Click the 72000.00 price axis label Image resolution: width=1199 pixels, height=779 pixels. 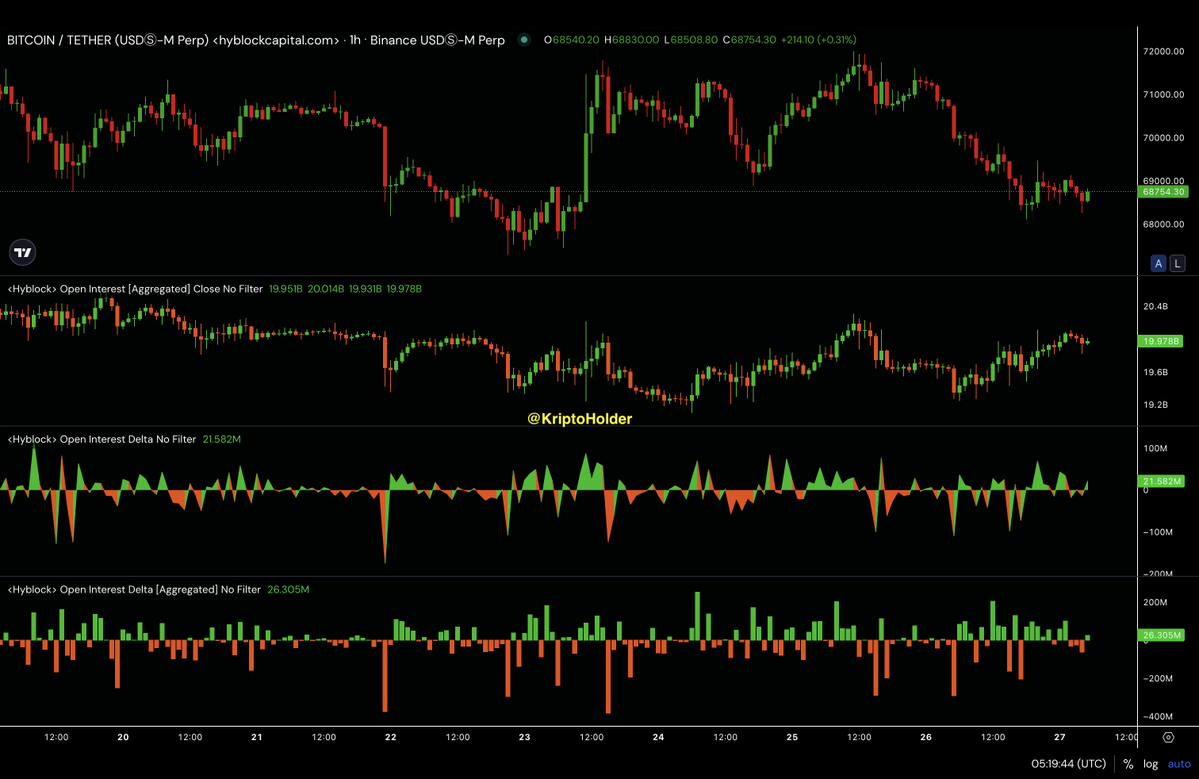1163,51
